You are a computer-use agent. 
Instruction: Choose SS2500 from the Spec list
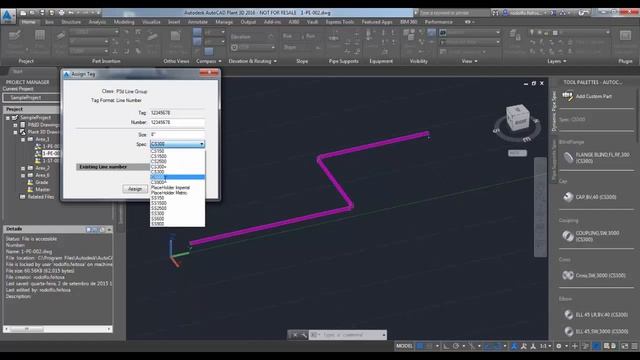pyautogui.click(x=177, y=209)
